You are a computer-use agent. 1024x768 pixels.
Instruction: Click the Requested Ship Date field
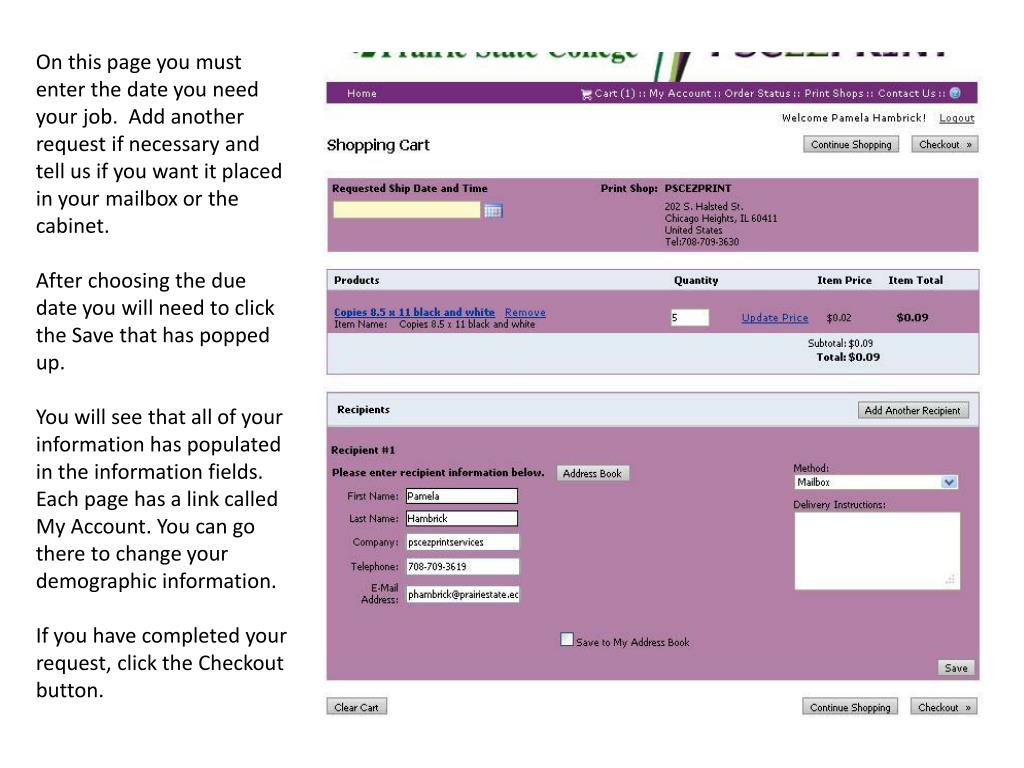(407, 210)
